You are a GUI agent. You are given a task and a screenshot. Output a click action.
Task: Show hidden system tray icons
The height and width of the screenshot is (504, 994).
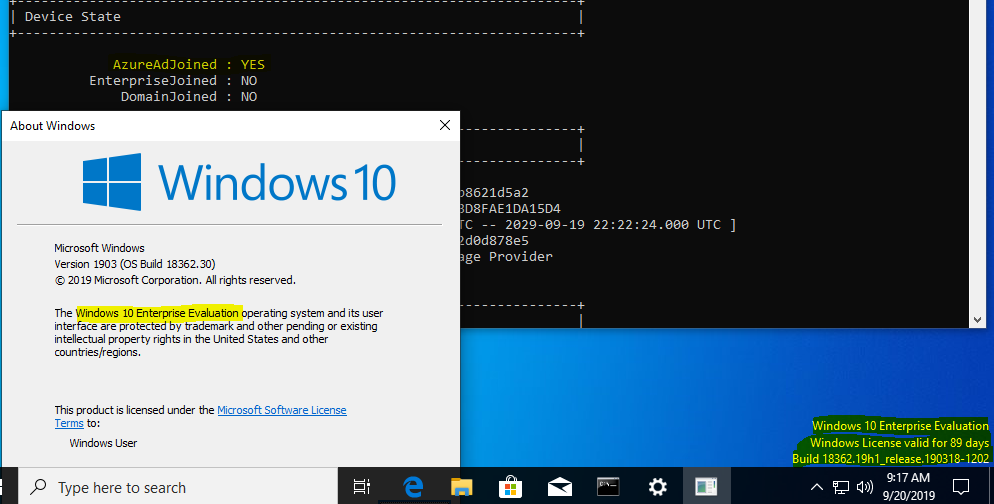click(x=817, y=487)
